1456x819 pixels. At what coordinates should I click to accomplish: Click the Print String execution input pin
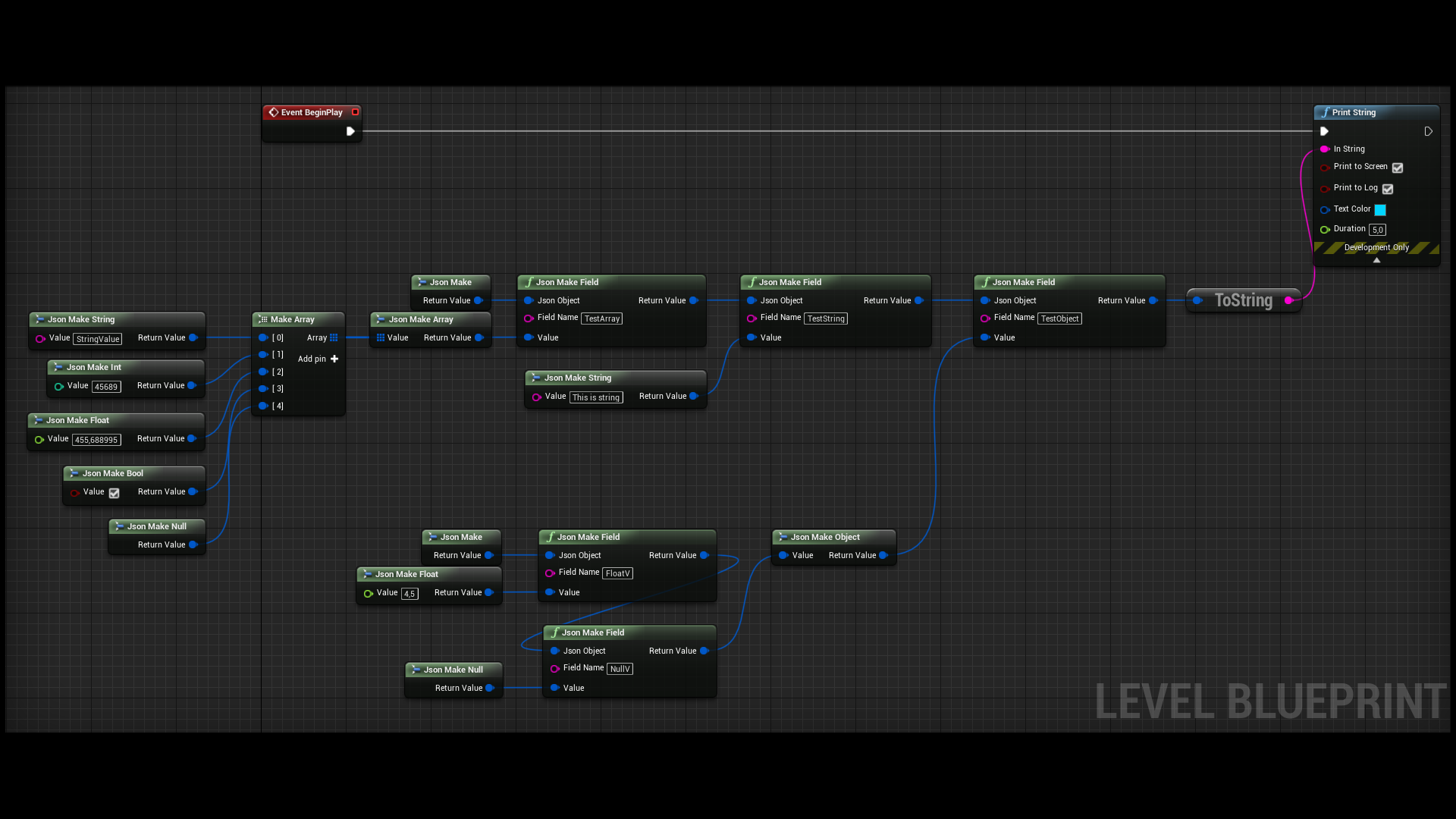pos(1324,131)
